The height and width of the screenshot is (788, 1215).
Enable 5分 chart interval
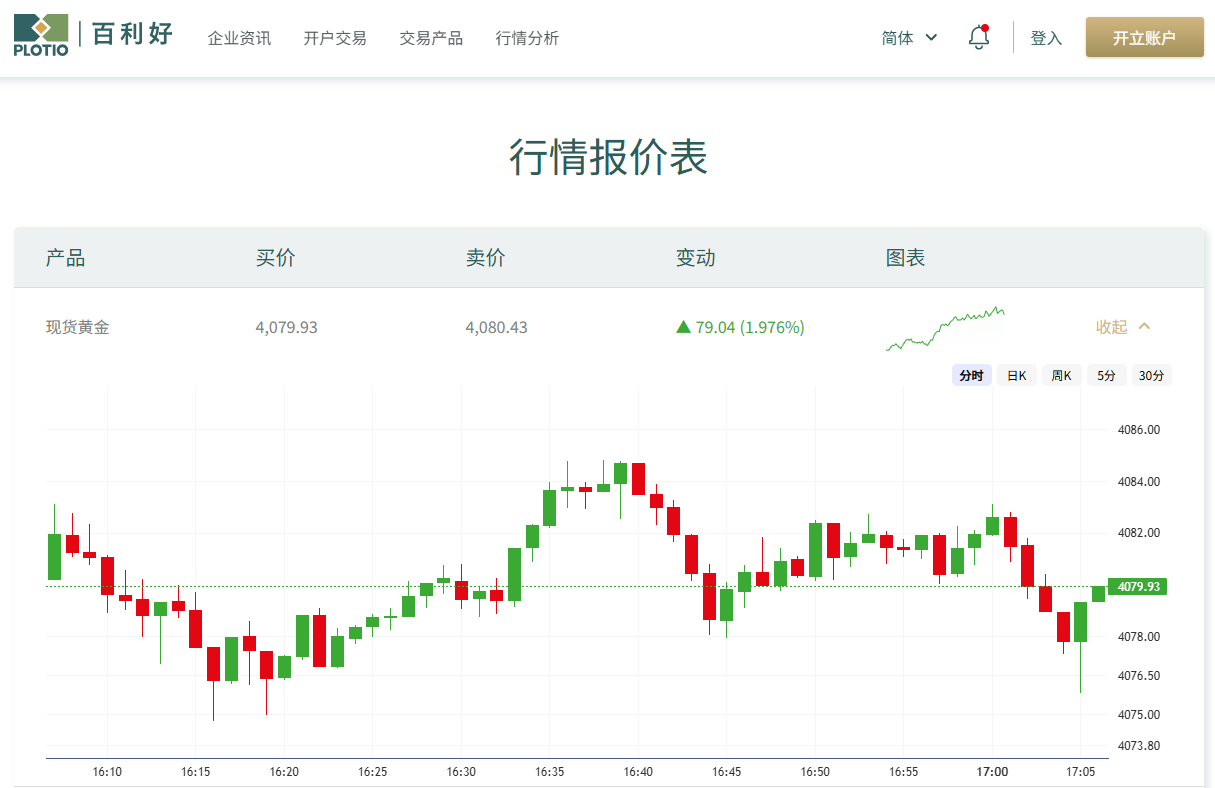tap(1106, 374)
